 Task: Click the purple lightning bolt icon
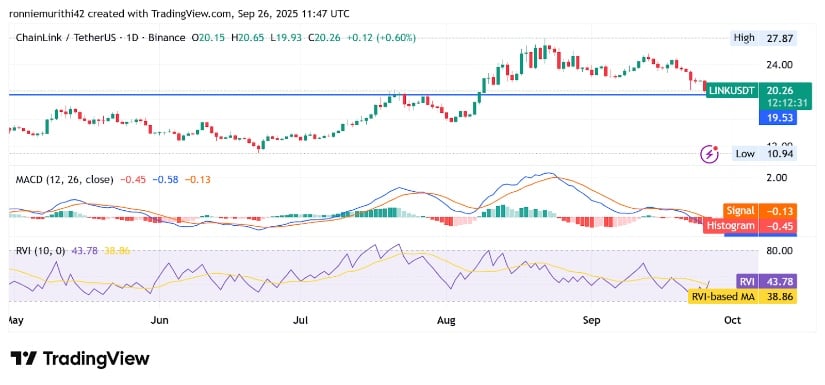710,154
